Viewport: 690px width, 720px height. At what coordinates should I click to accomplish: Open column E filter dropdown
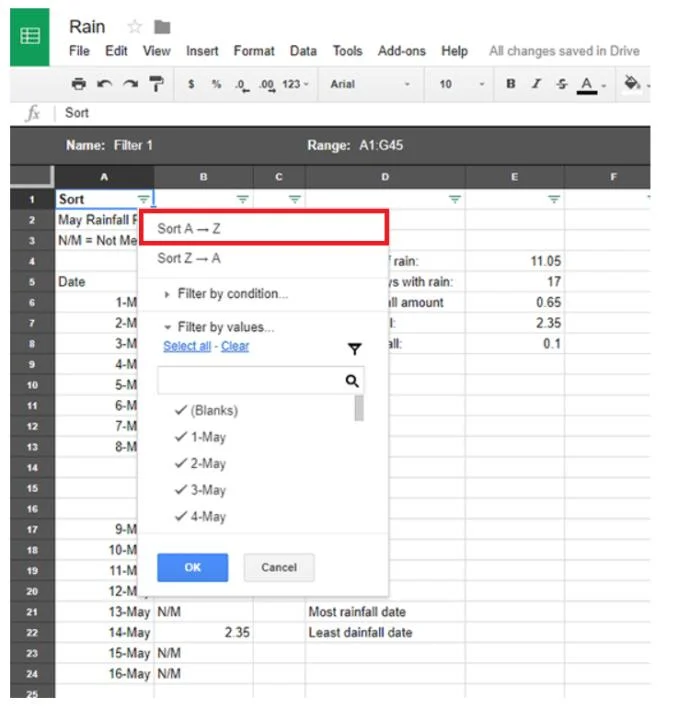554,199
